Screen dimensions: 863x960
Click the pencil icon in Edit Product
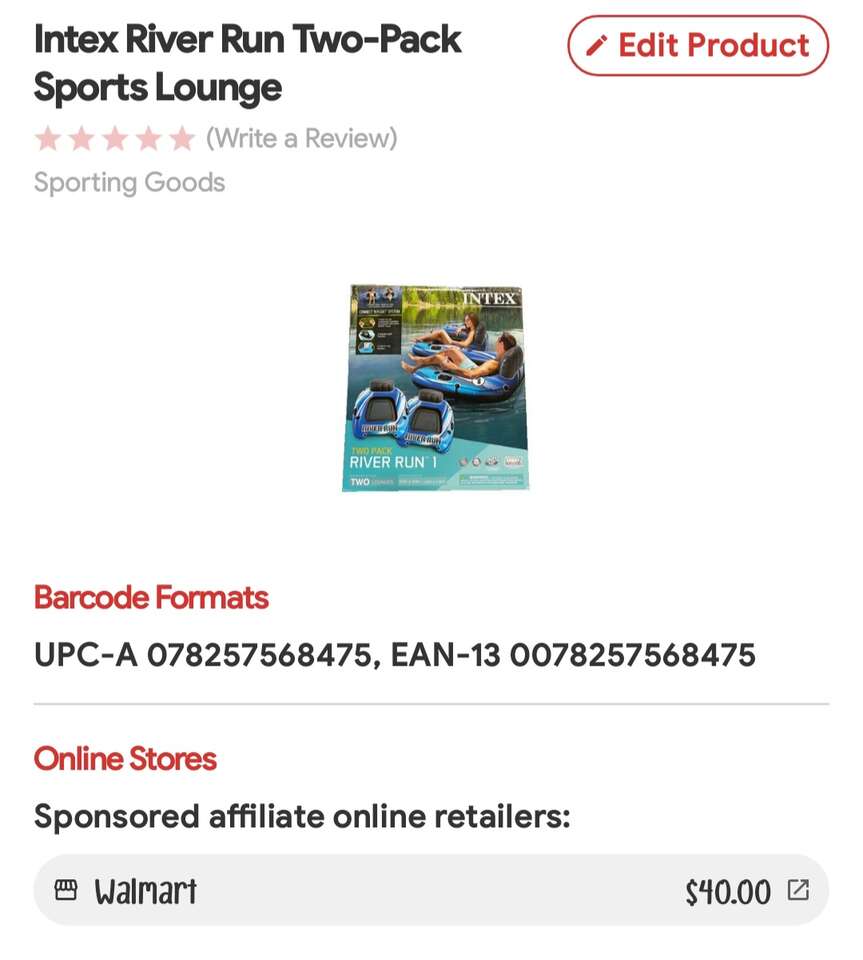pos(597,46)
